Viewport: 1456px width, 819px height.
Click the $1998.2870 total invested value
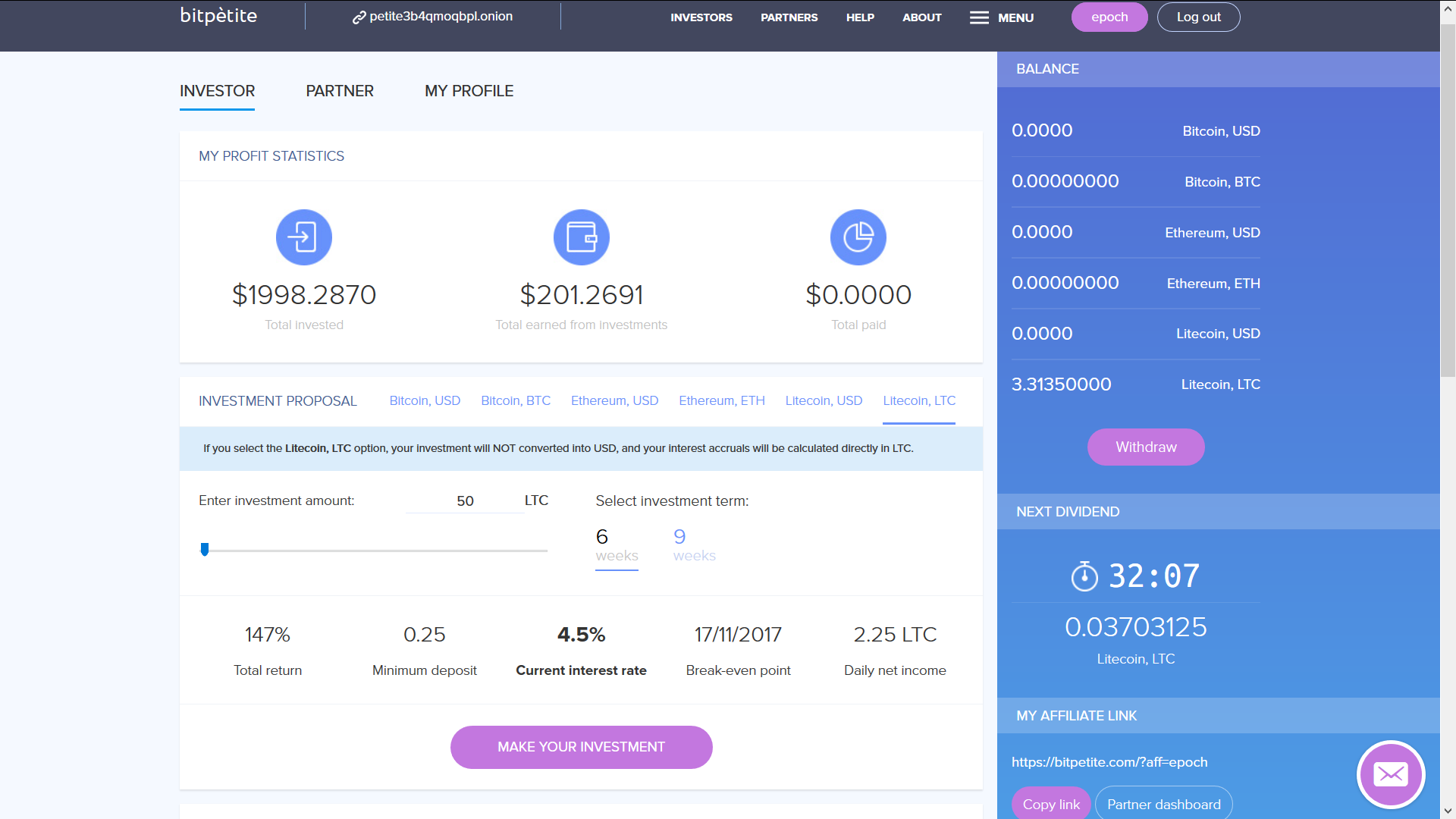[304, 294]
